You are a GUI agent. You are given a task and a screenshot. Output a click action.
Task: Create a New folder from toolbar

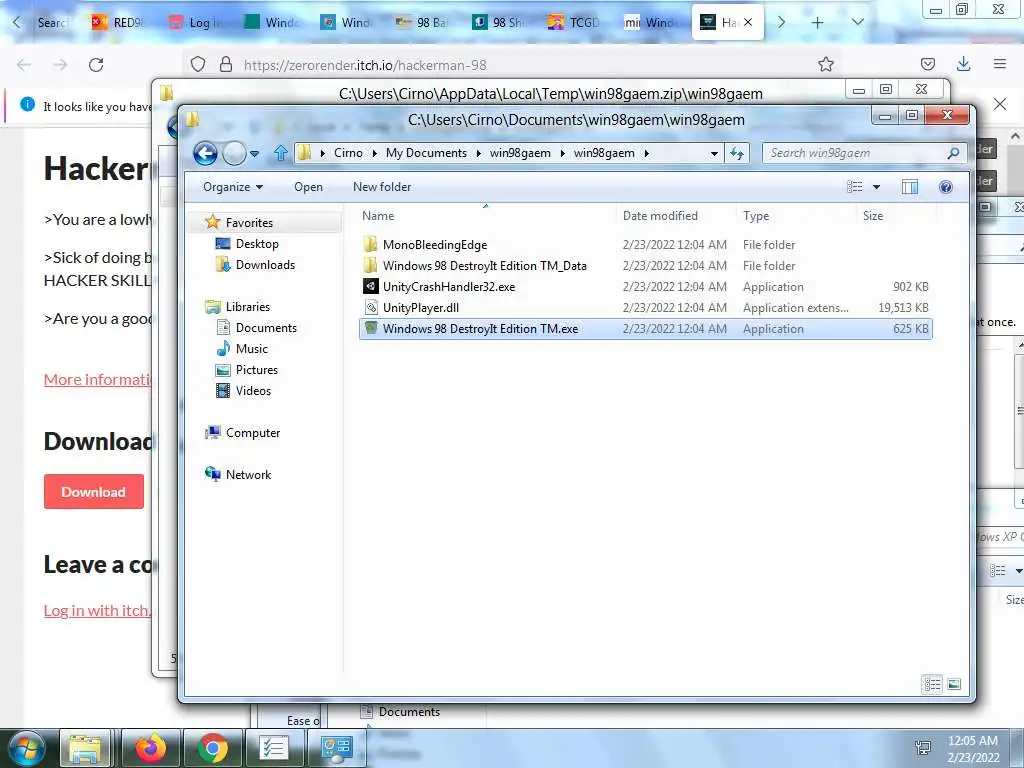(x=382, y=187)
